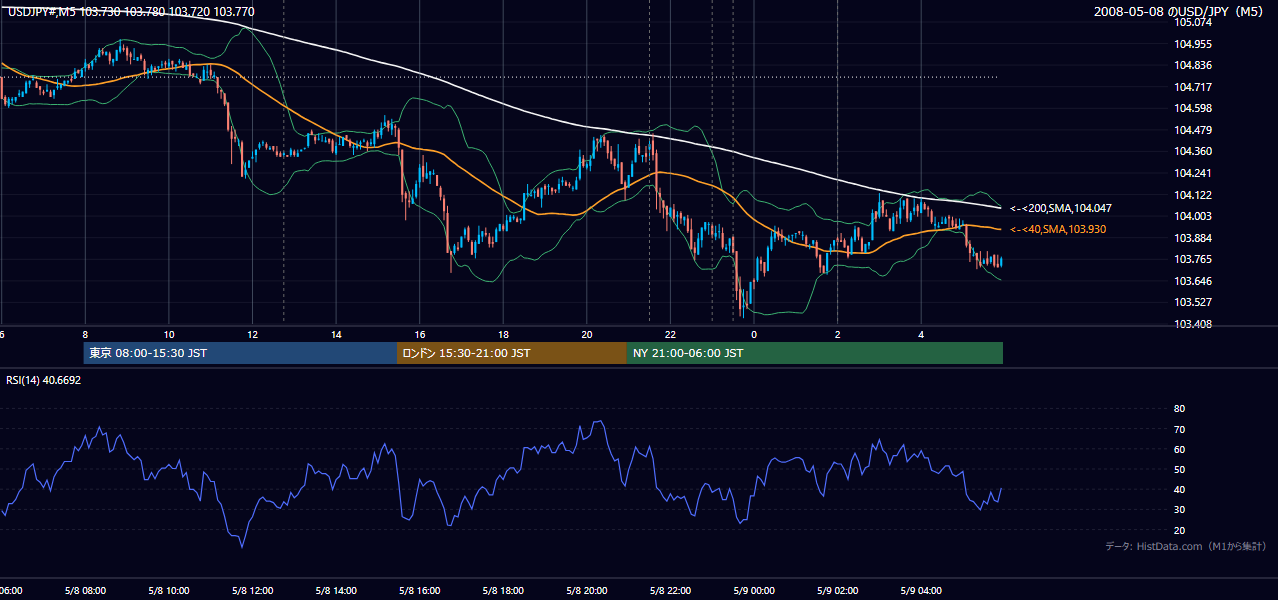Click price axis label 104.479

point(1192,130)
